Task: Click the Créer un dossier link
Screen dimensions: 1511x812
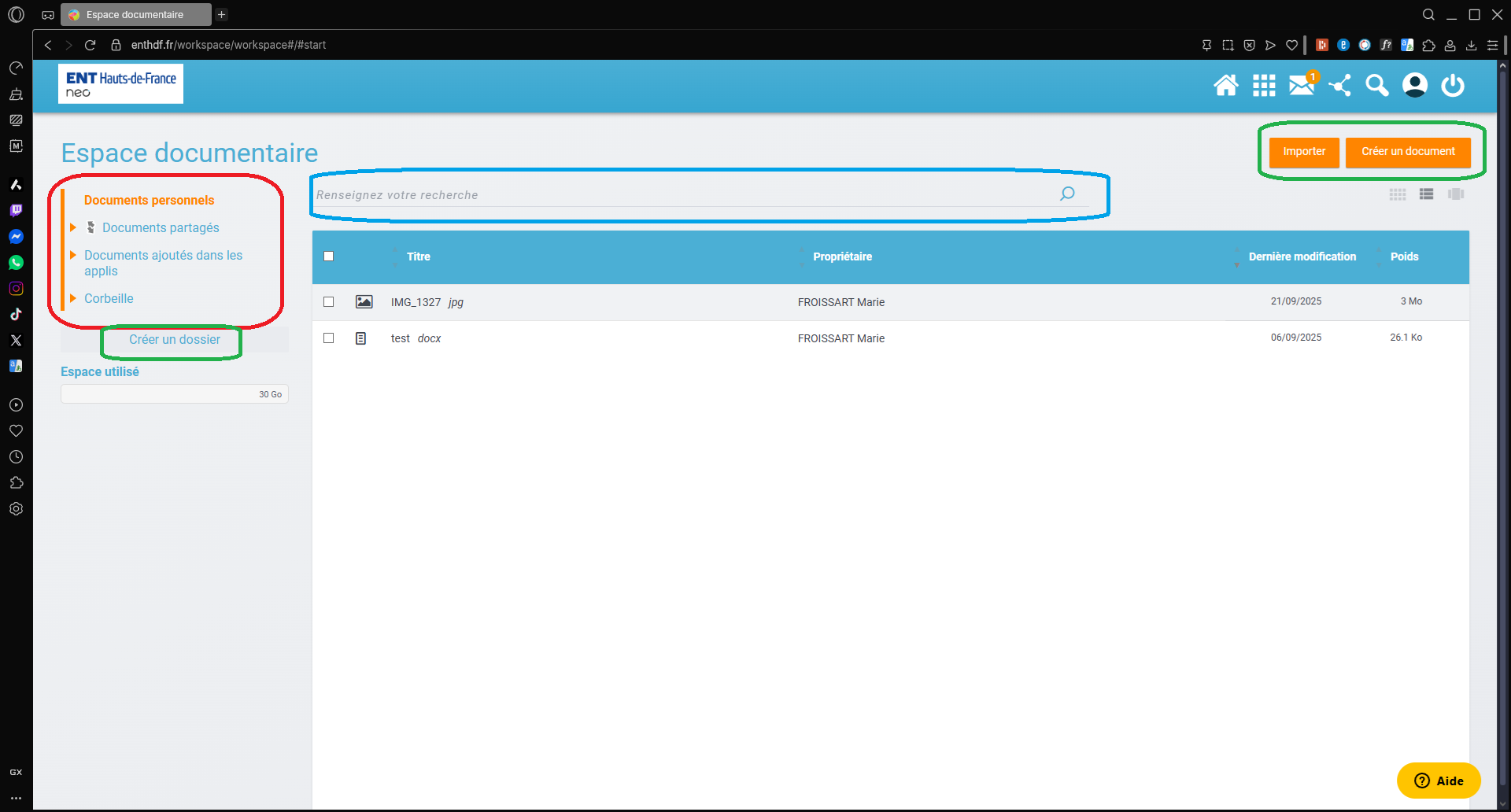Action: 175,339
